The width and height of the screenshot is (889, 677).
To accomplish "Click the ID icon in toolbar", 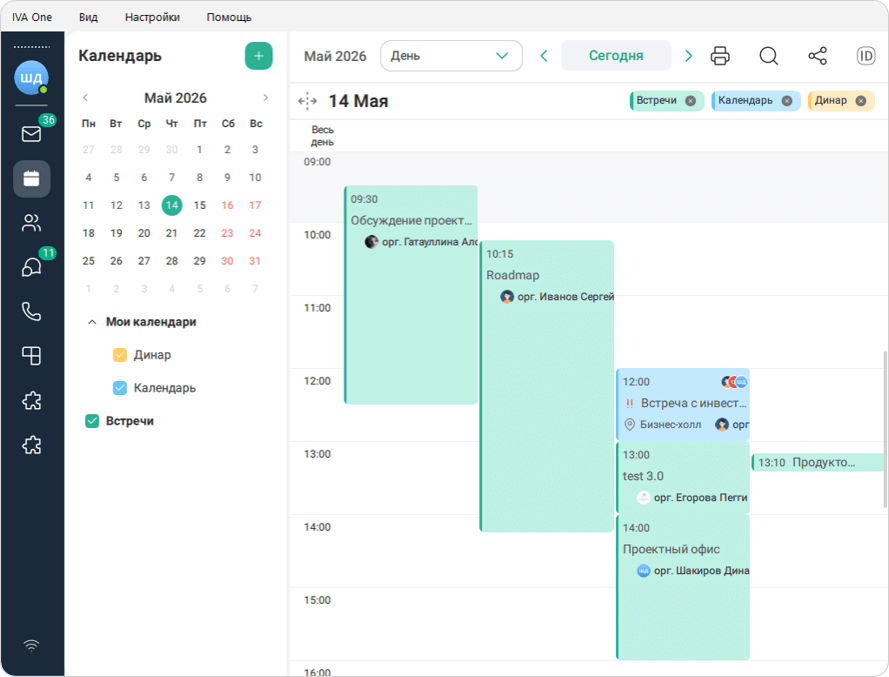I will (x=866, y=56).
